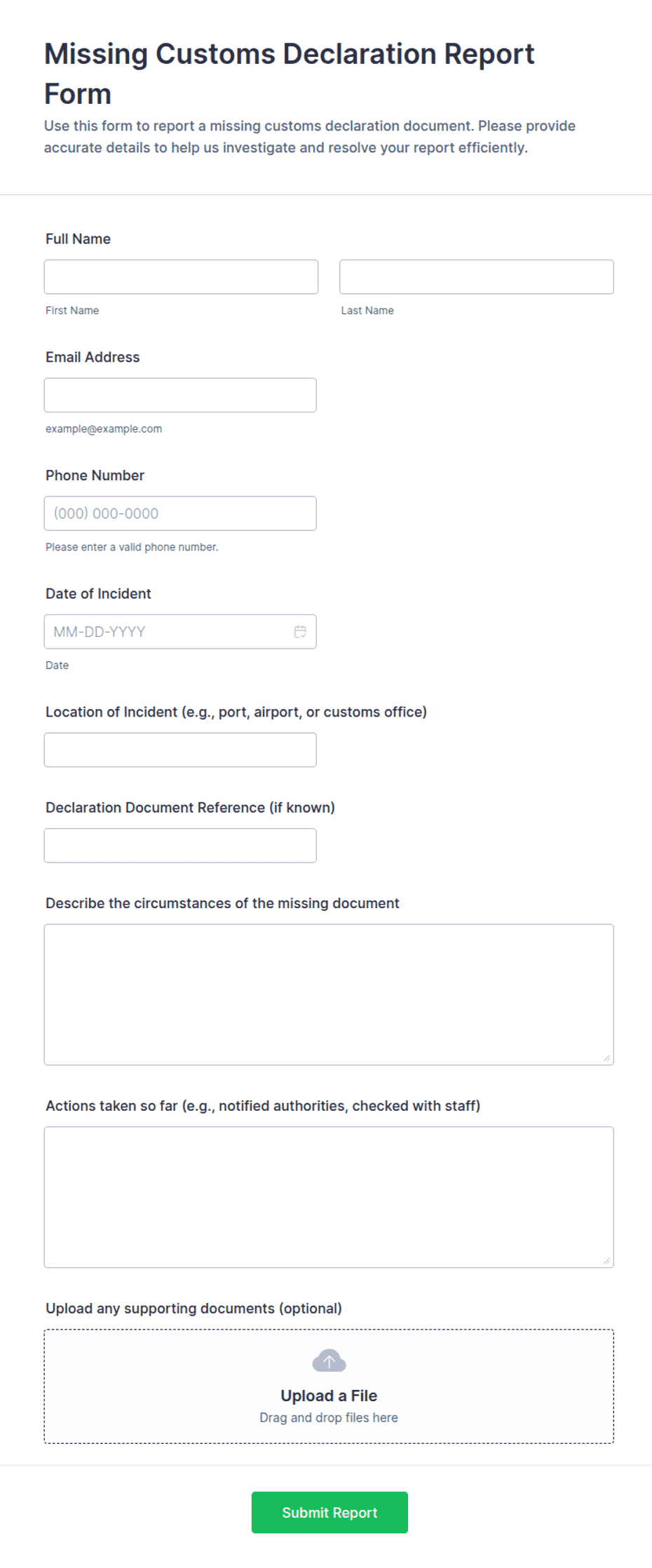
Task: Click the form title heading
Action: tap(289, 74)
